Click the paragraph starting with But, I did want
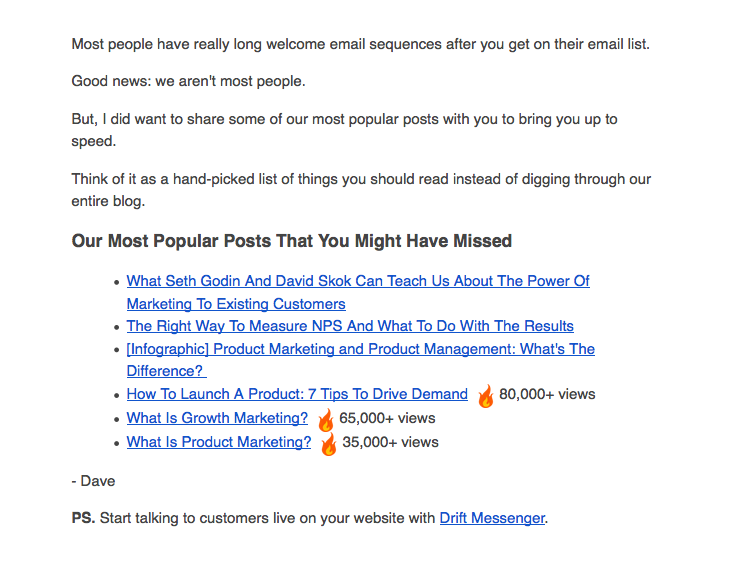The image size is (734, 566). pyautogui.click(x=344, y=119)
